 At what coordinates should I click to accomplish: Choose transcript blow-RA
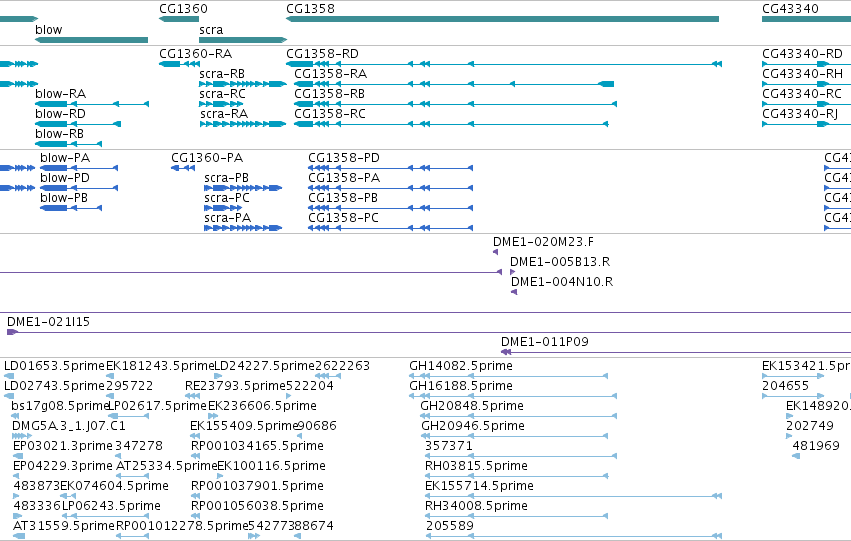(x=60, y=94)
